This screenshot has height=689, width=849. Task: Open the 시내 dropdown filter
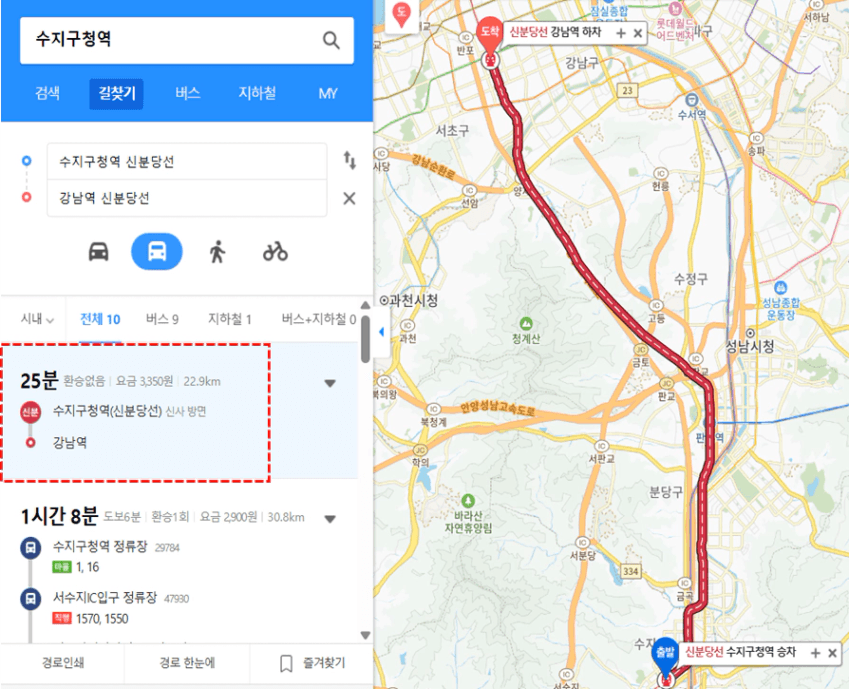37,319
